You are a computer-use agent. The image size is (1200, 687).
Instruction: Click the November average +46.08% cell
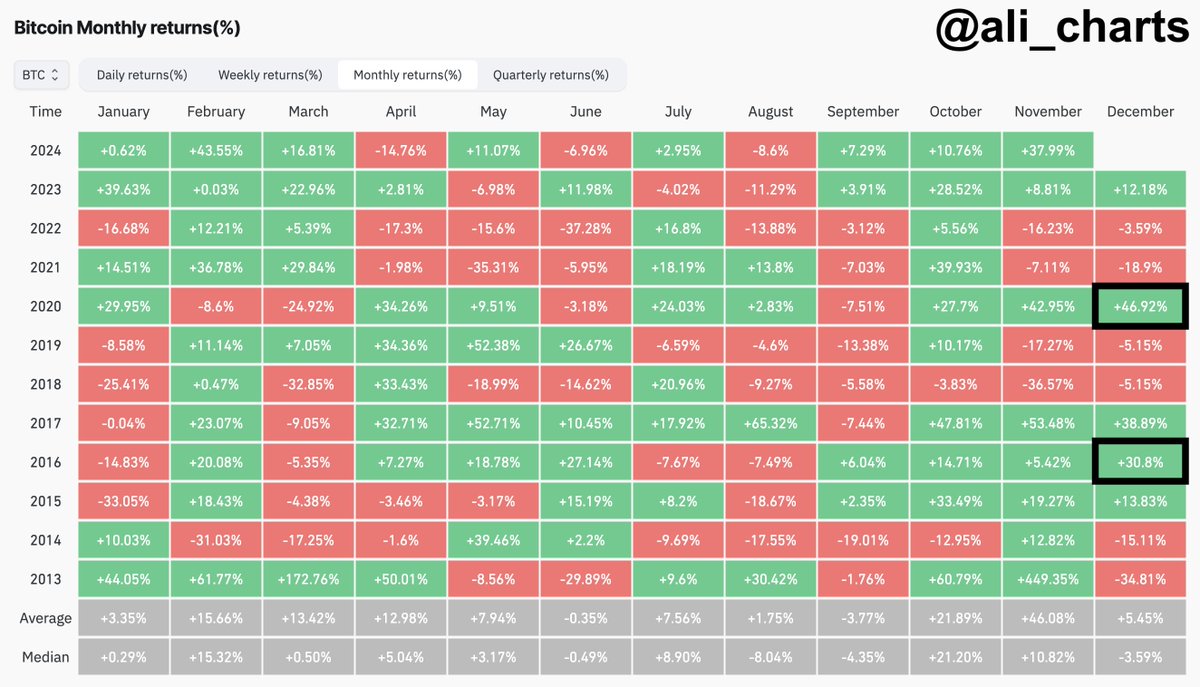pyautogui.click(x=1047, y=618)
